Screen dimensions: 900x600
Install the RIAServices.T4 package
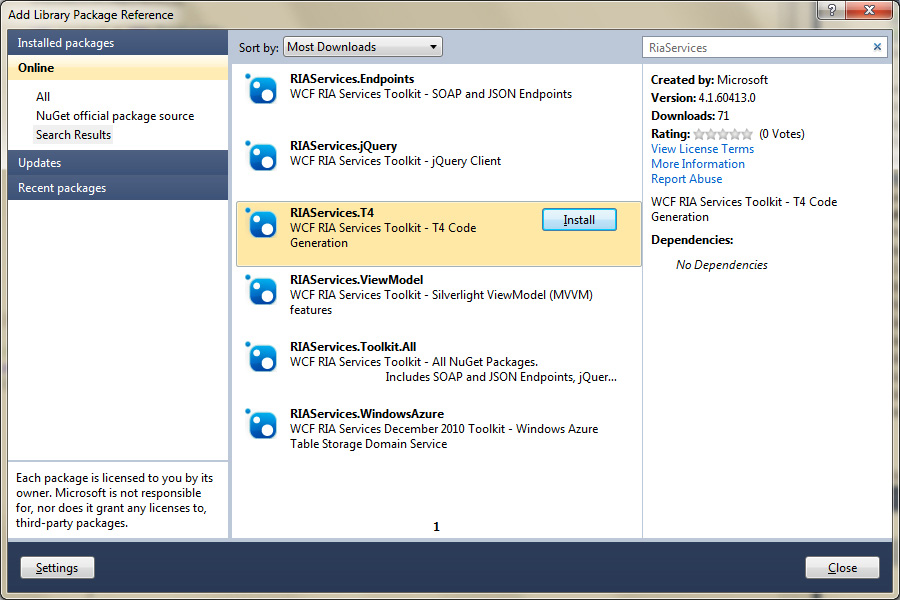pos(579,220)
